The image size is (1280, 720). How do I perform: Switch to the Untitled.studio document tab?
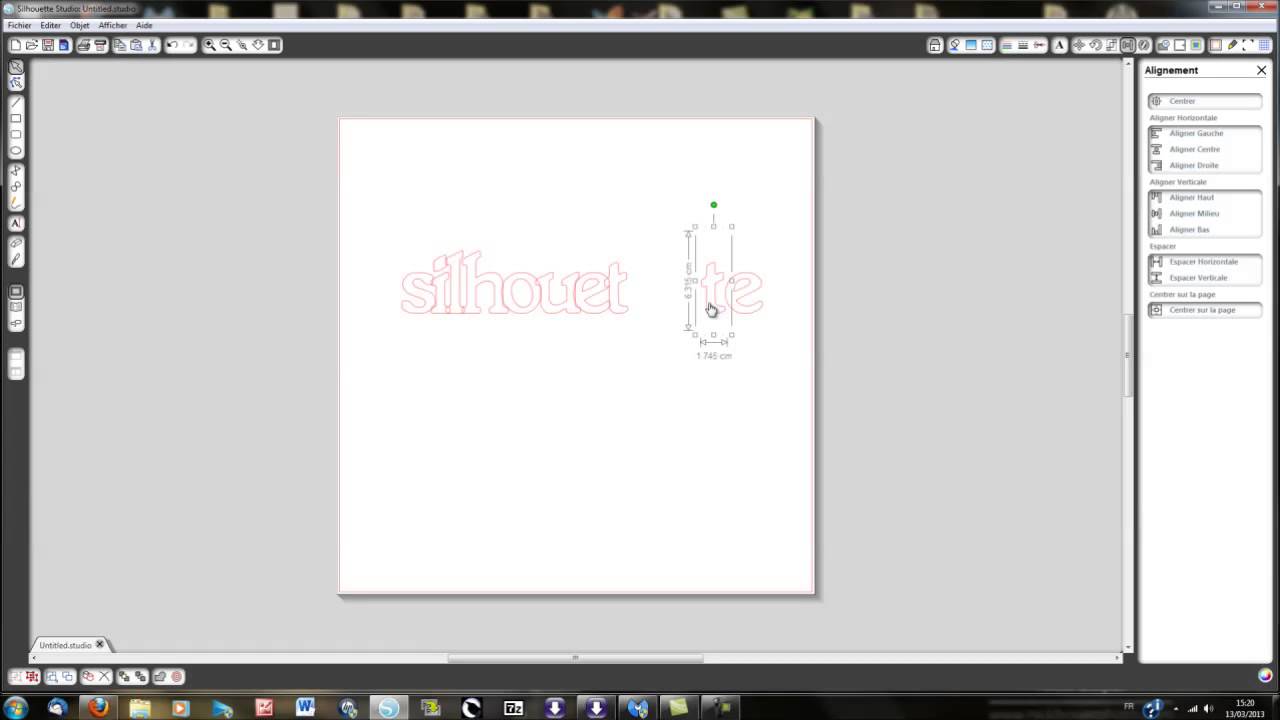coord(65,645)
